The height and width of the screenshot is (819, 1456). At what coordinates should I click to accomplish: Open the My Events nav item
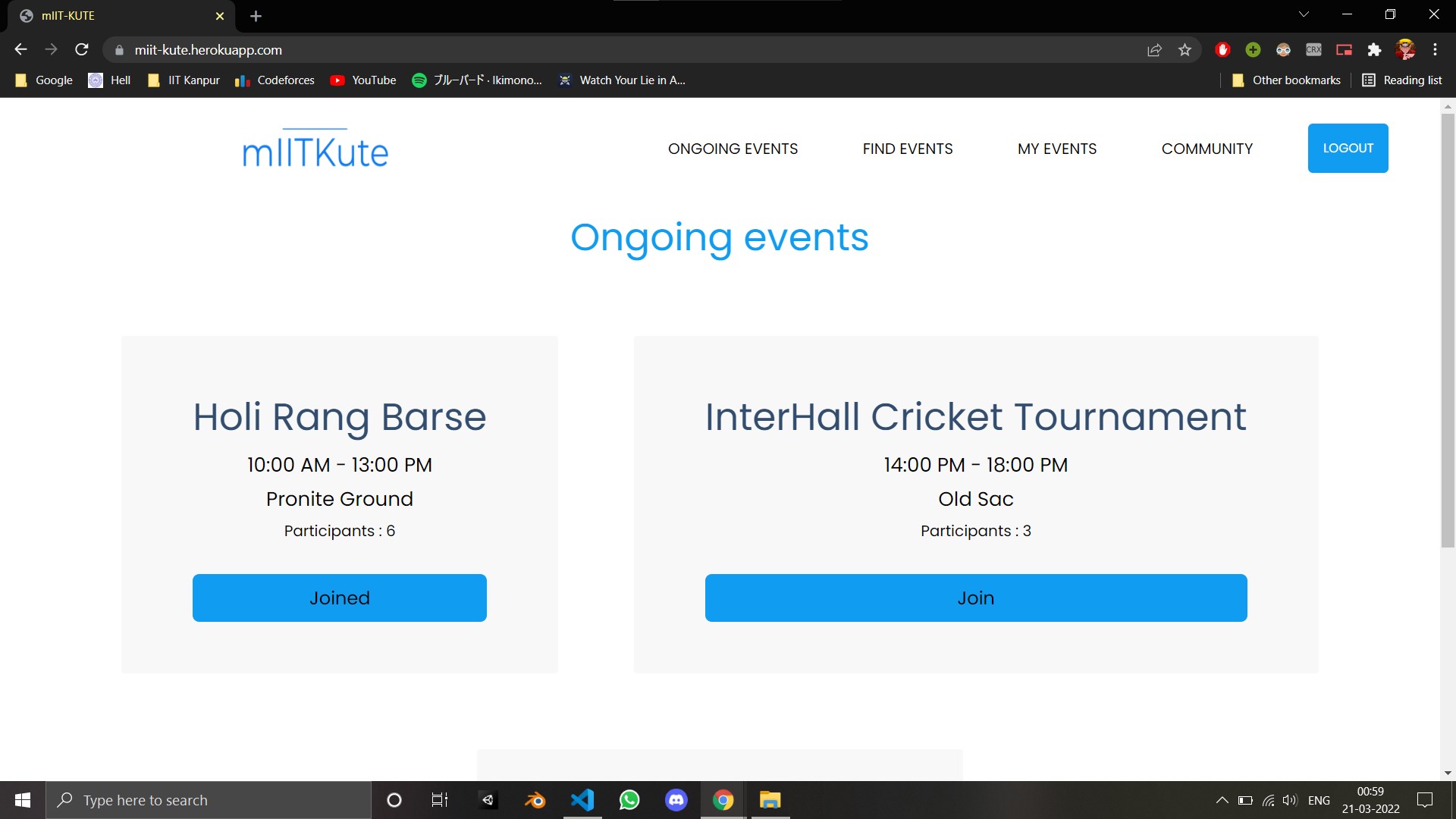(x=1057, y=149)
